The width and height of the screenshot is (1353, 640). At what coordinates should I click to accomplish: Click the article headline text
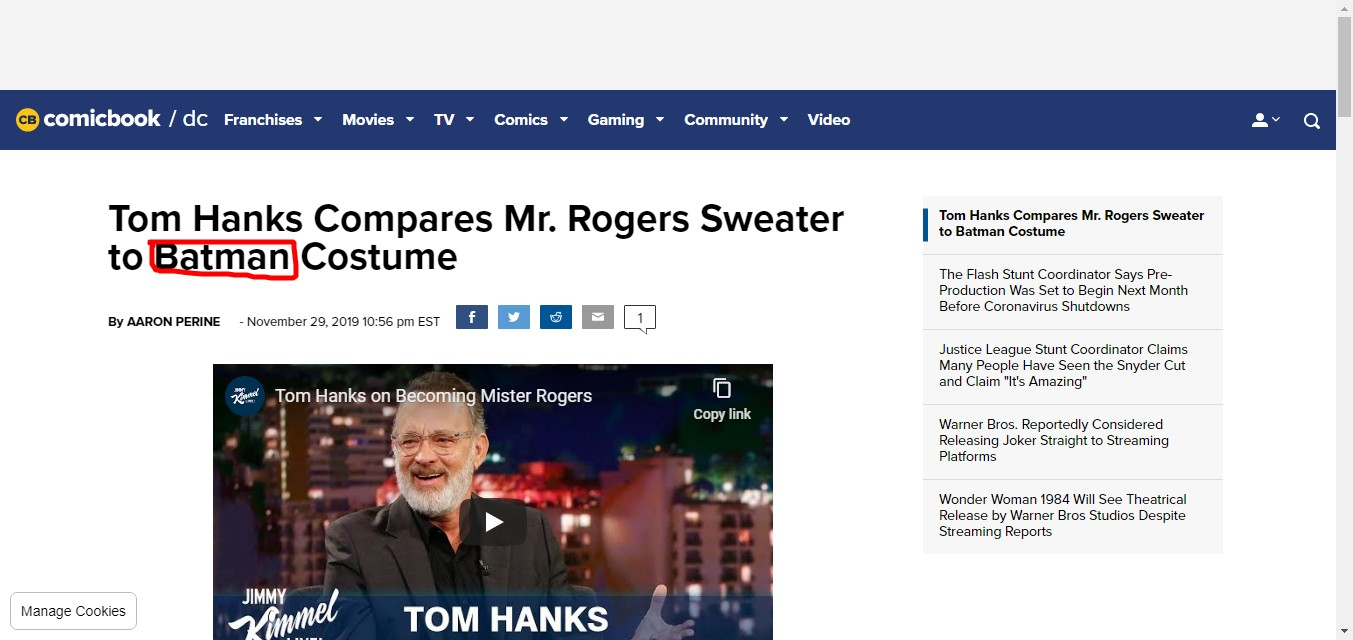click(x=476, y=238)
